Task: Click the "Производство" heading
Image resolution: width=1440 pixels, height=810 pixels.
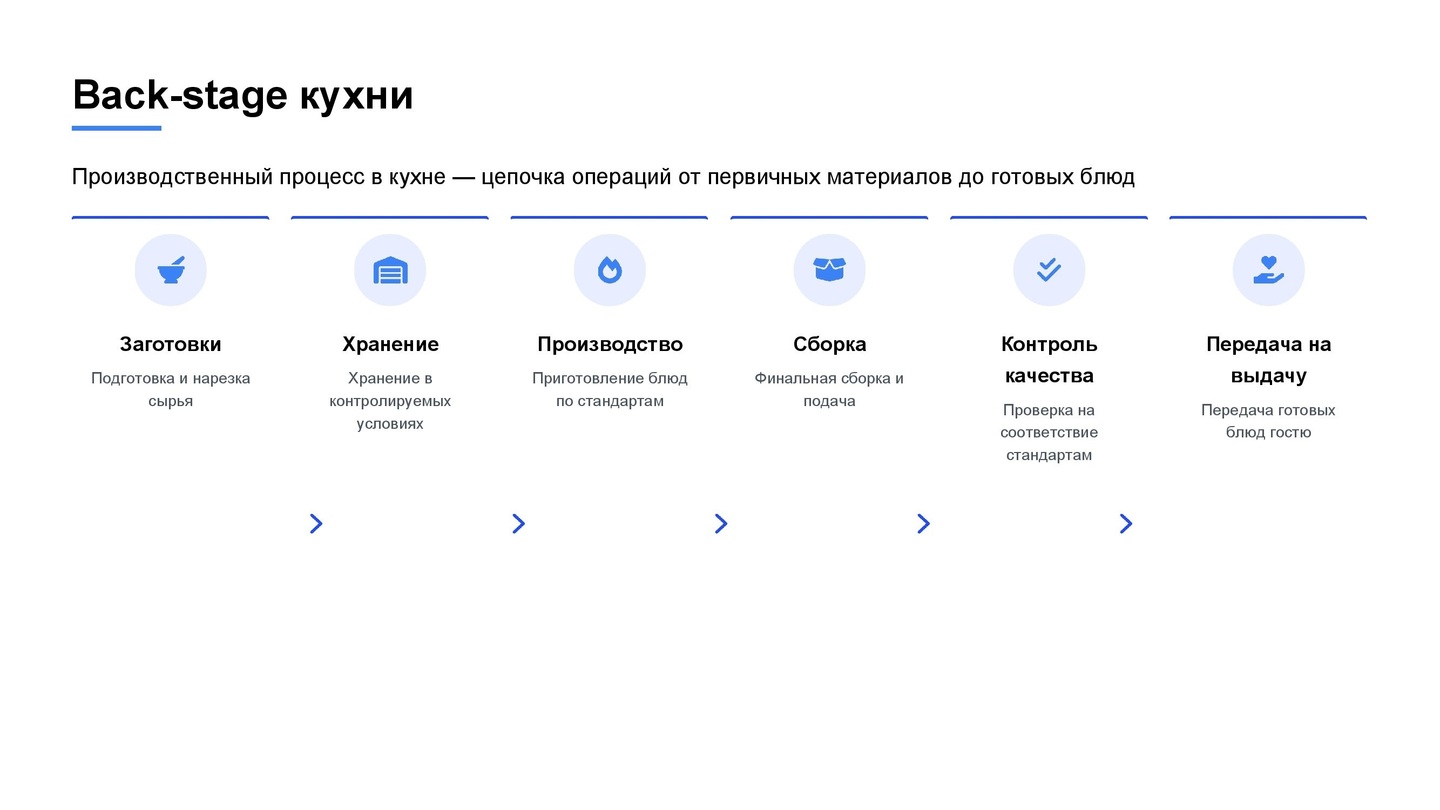Action: click(610, 344)
